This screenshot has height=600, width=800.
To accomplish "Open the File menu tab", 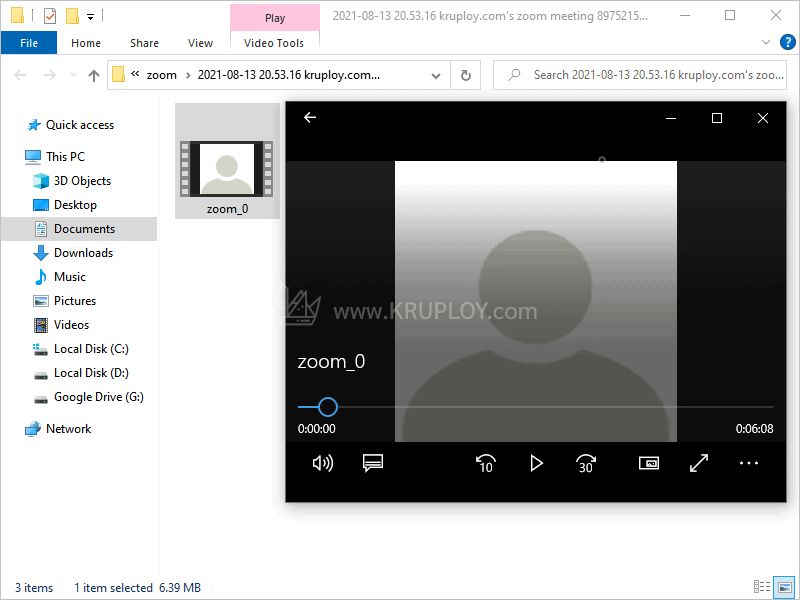I will tap(29, 43).
